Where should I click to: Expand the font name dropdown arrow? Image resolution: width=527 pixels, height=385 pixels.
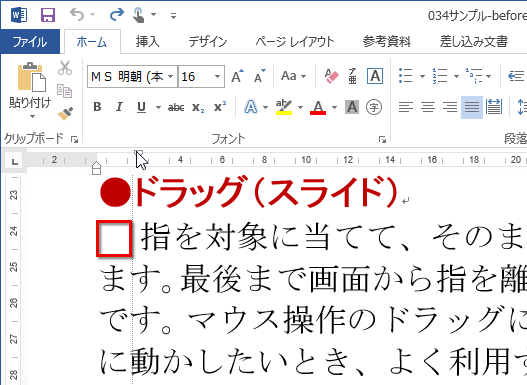(x=171, y=77)
